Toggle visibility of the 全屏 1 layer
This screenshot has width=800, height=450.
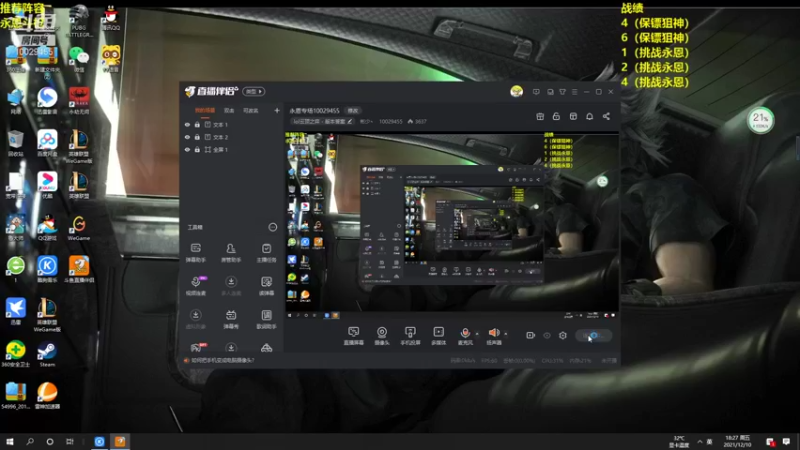[187, 149]
